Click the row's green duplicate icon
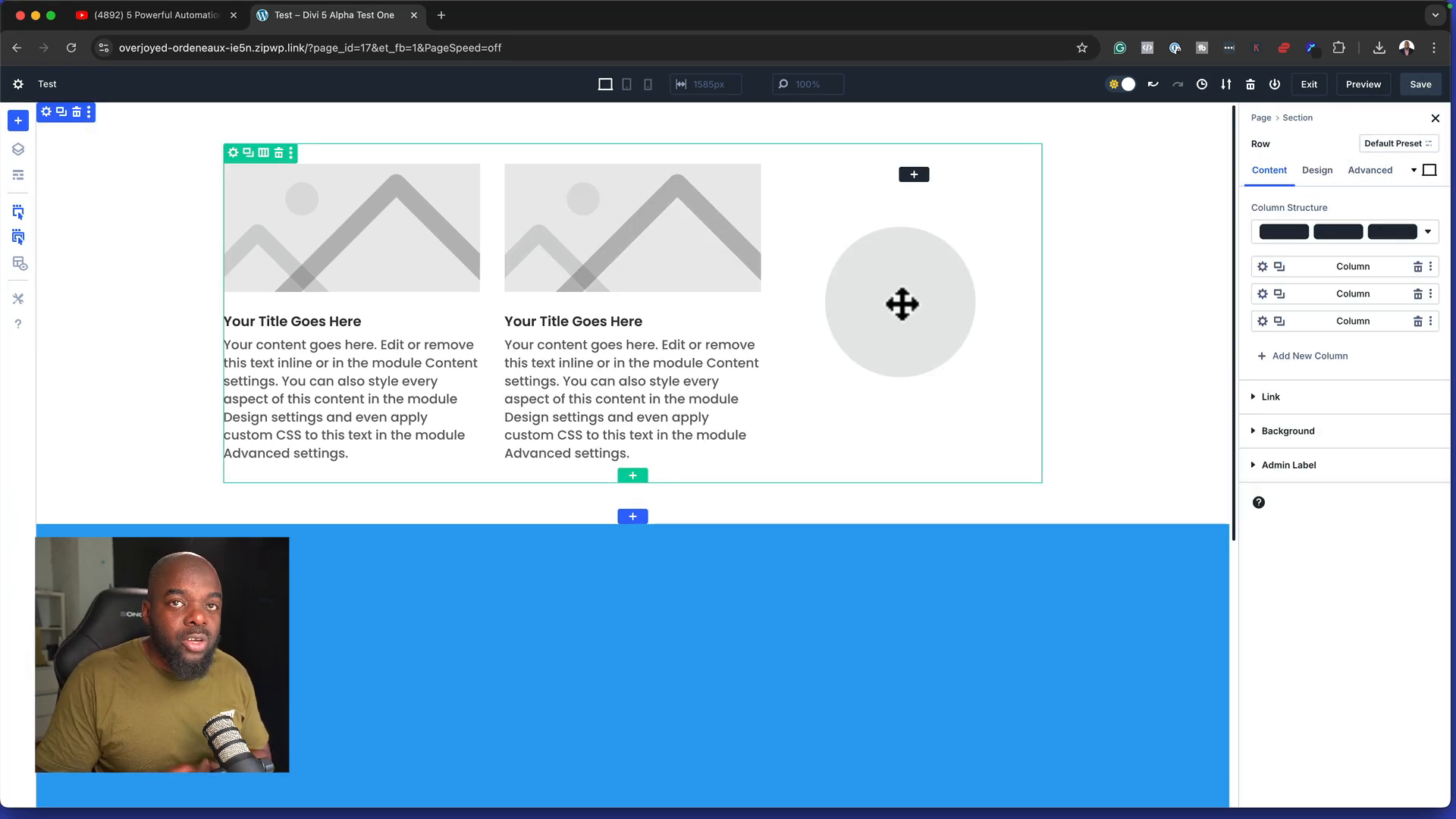1456x819 pixels. (248, 153)
